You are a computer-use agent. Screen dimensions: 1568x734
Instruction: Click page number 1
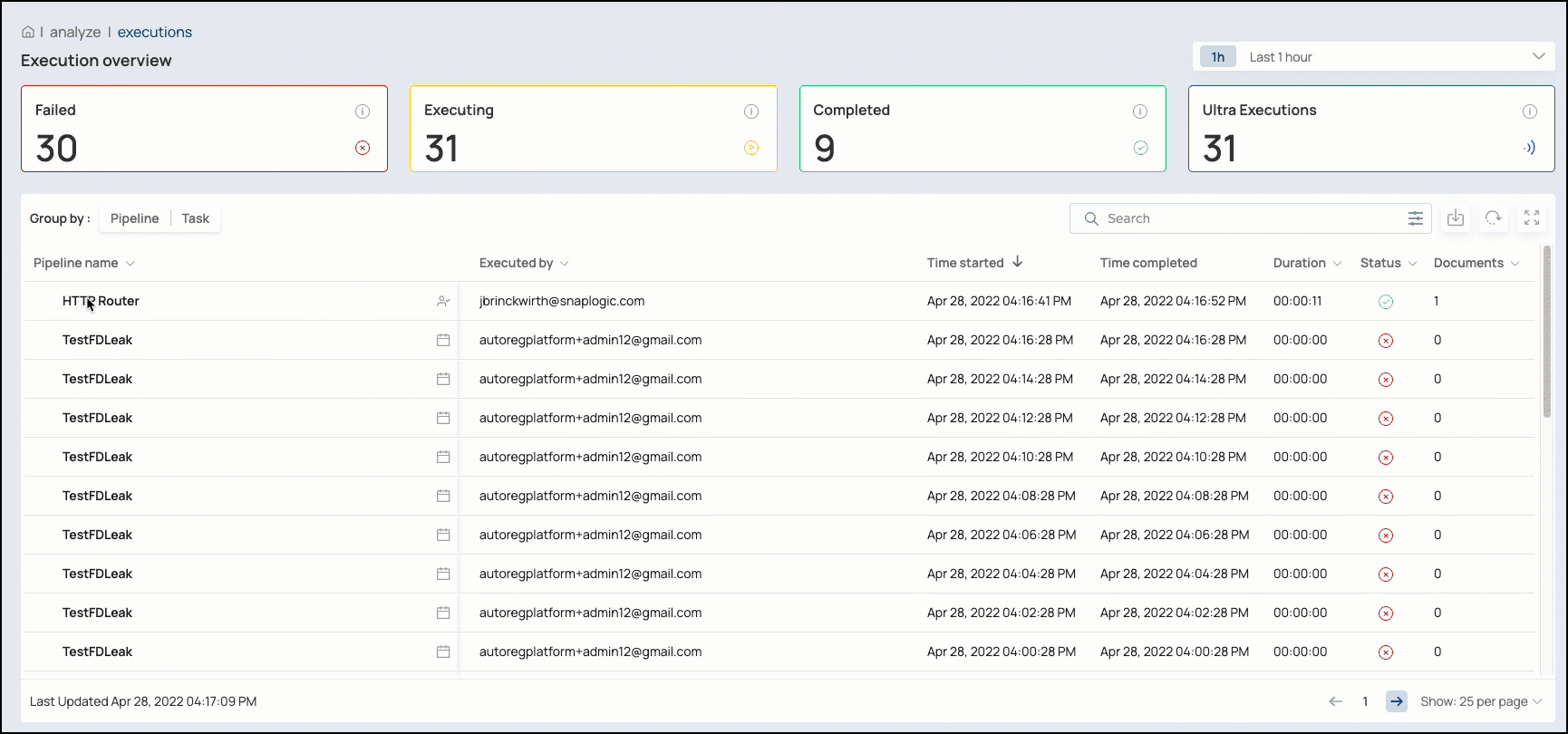(x=1365, y=701)
